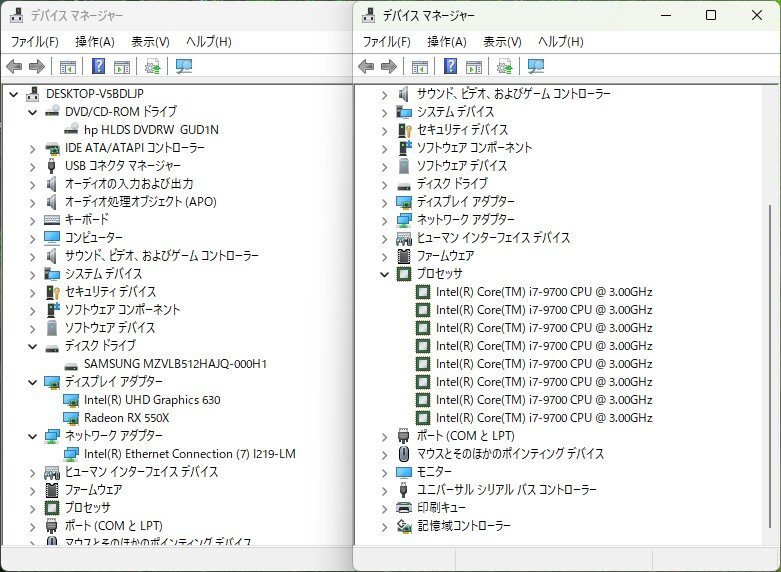Screen dimensions: 781x572
Task: Click Scan for hardware changes icon, right window
Action: coord(536,66)
